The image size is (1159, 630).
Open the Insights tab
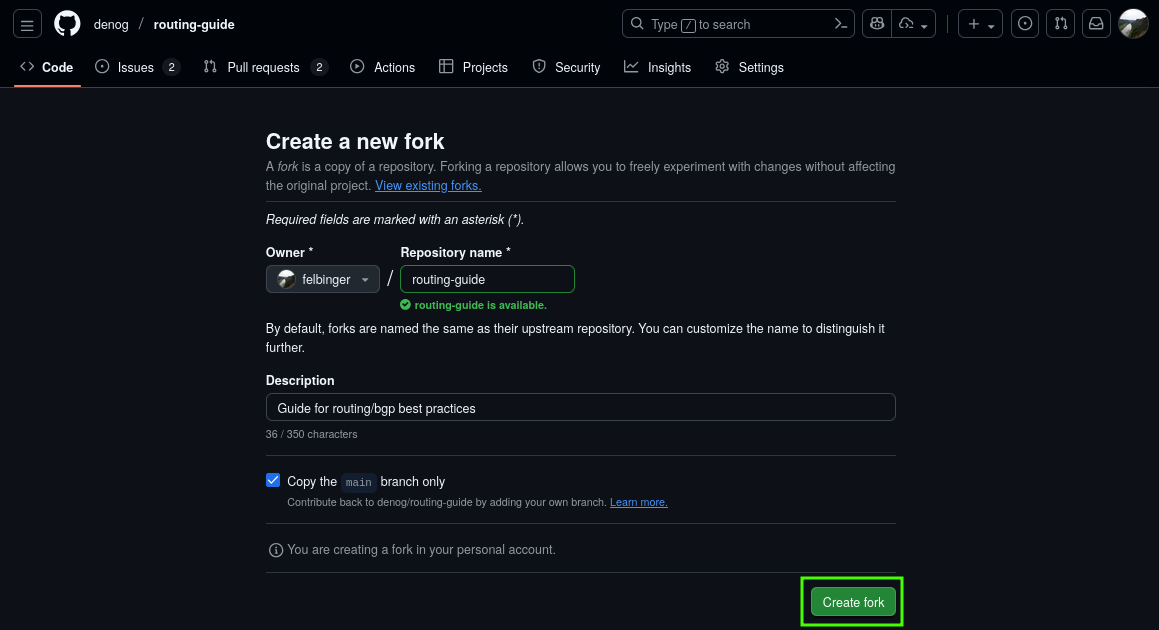click(657, 67)
